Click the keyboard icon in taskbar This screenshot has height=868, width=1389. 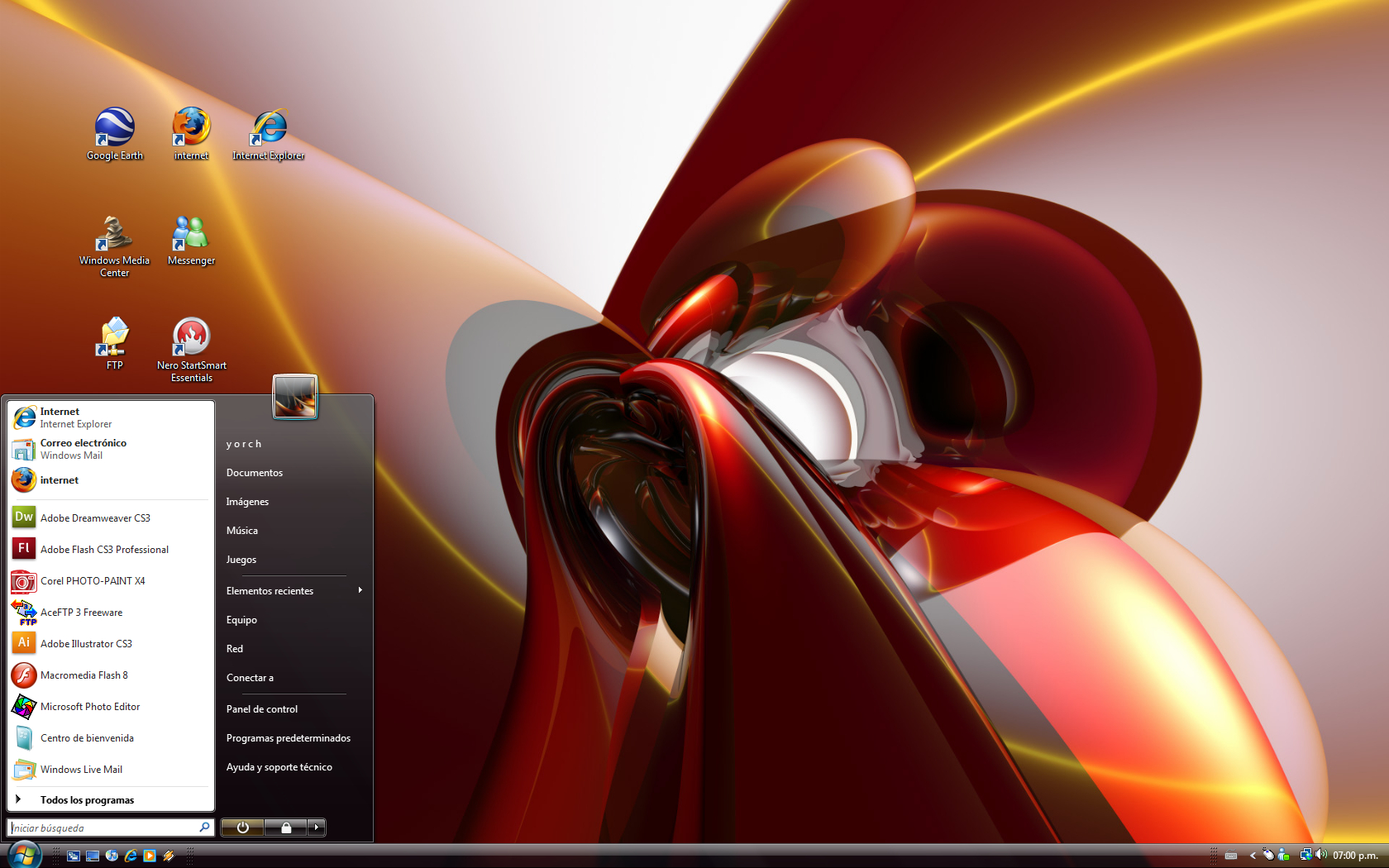coord(1231,856)
